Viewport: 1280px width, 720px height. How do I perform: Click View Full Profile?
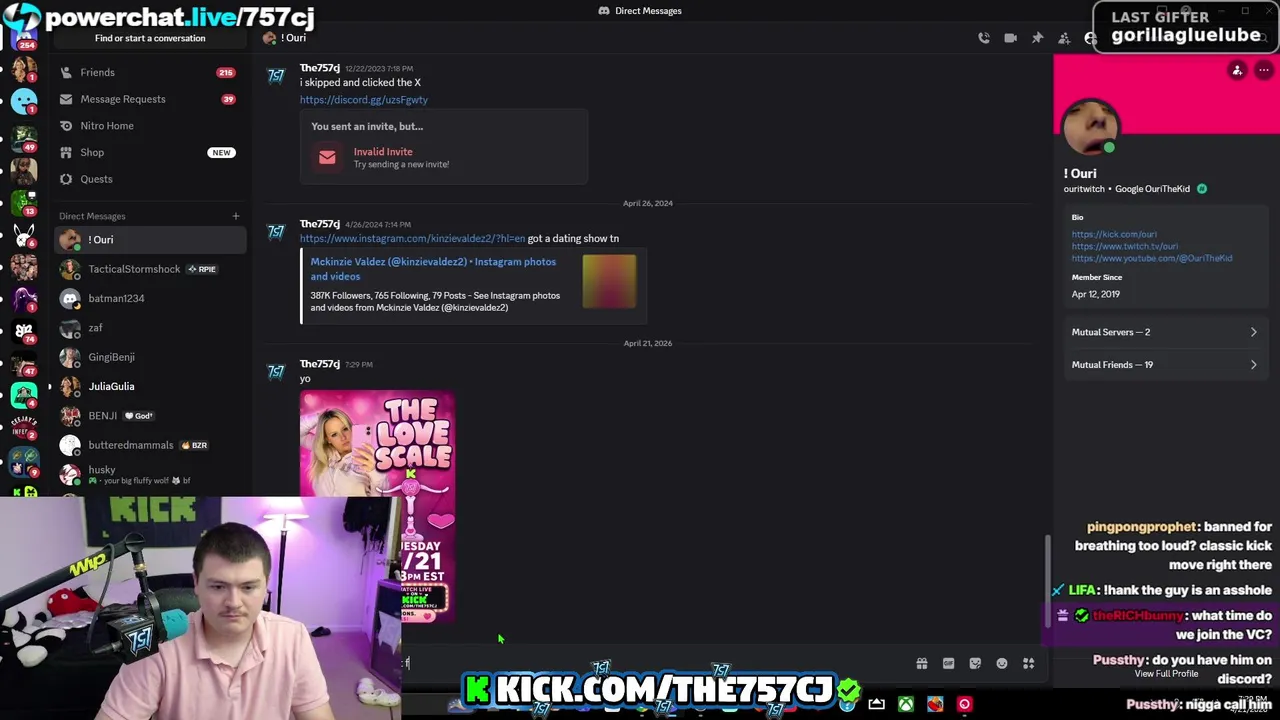pyautogui.click(x=1166, y=674)
